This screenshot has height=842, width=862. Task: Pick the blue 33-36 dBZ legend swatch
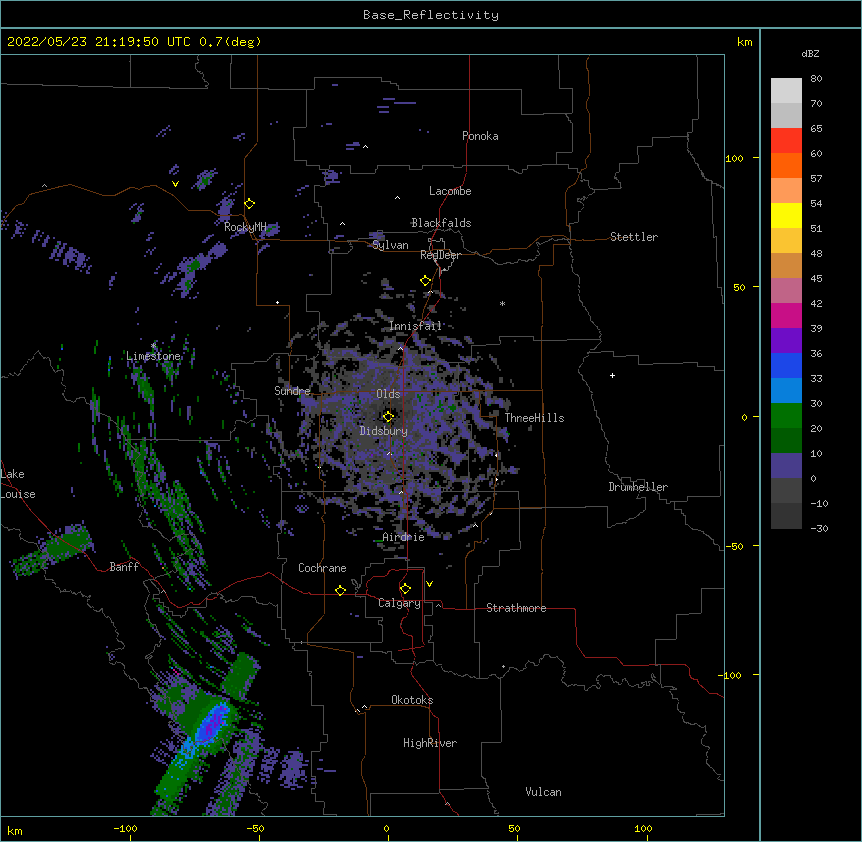pos(786,365)
